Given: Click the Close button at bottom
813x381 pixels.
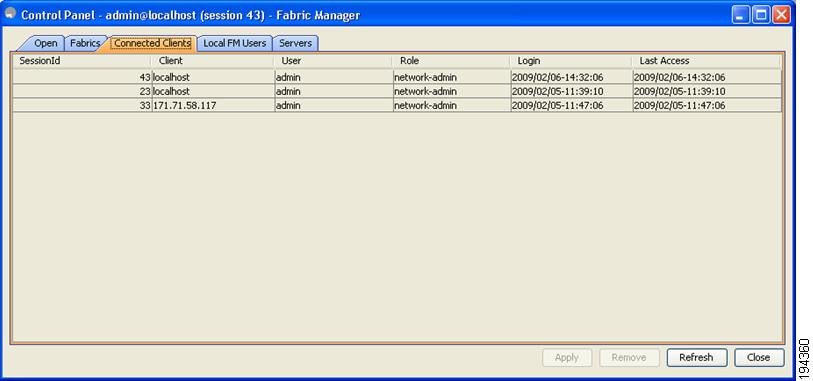Looking at the screenshot, I should 759,358.
